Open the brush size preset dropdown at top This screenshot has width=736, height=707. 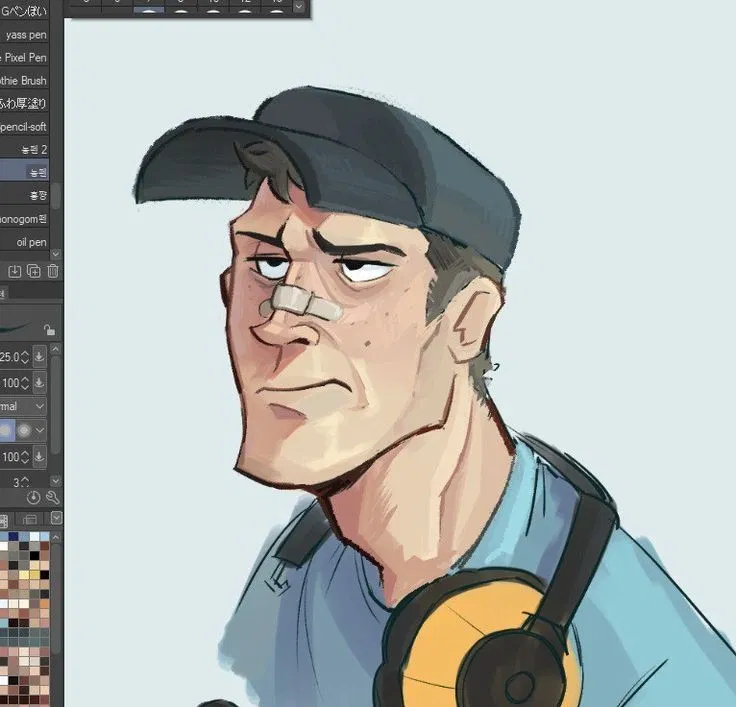[299, 7]
